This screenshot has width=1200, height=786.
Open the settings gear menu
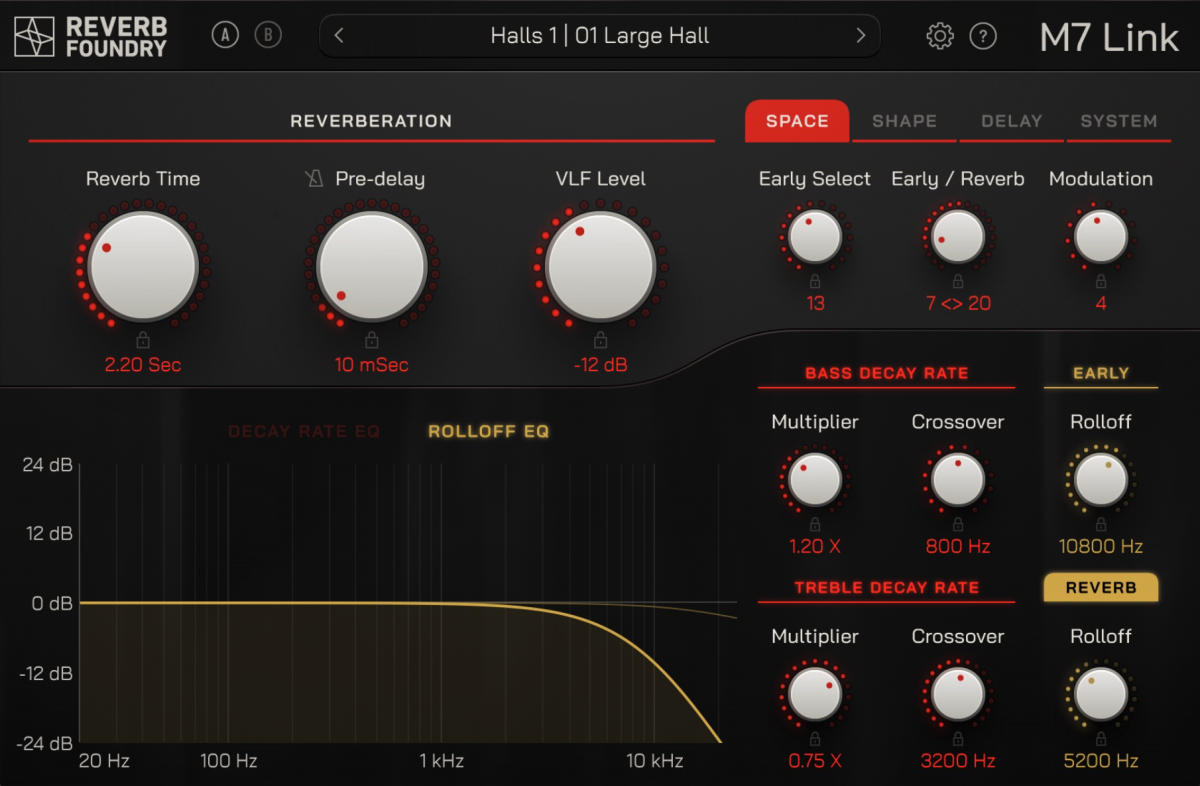point(940,37)
